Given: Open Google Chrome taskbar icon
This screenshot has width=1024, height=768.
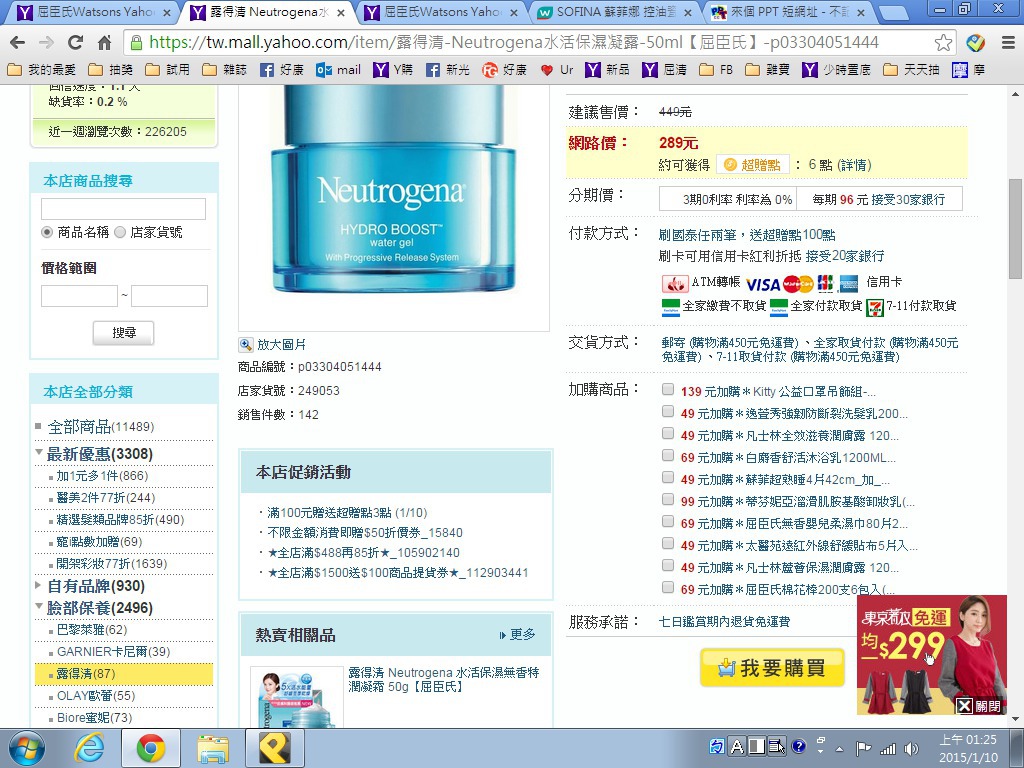Looking at the screenshot, I should point(151,748).
